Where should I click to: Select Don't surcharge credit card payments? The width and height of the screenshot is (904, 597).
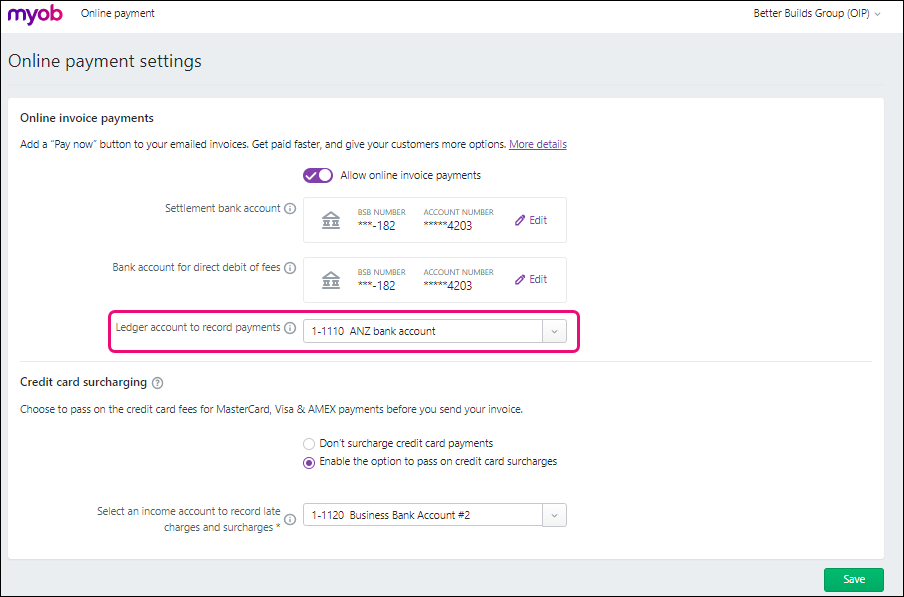pos(309,443)
